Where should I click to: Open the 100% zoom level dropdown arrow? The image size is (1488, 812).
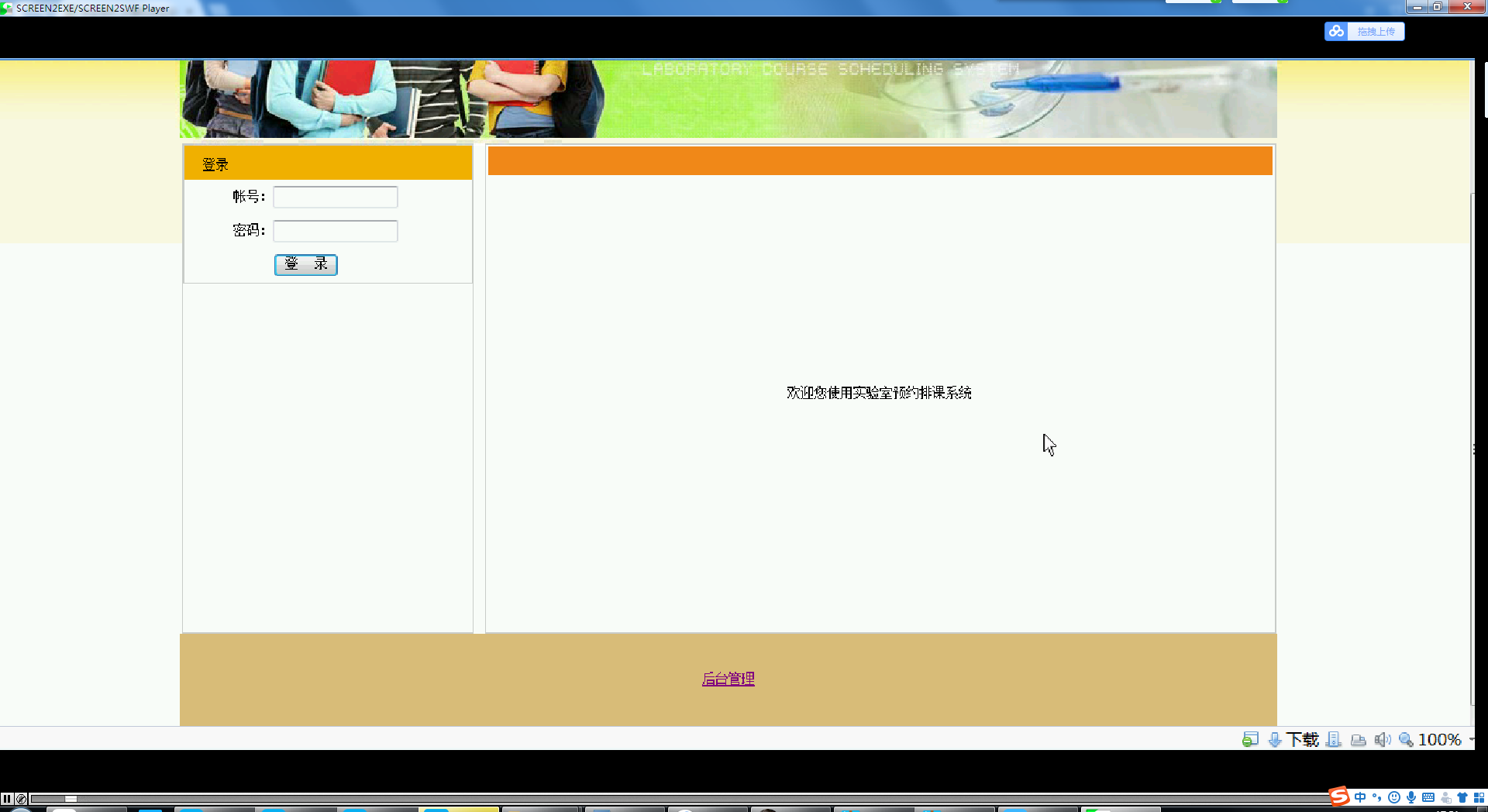pos(1472,740)
